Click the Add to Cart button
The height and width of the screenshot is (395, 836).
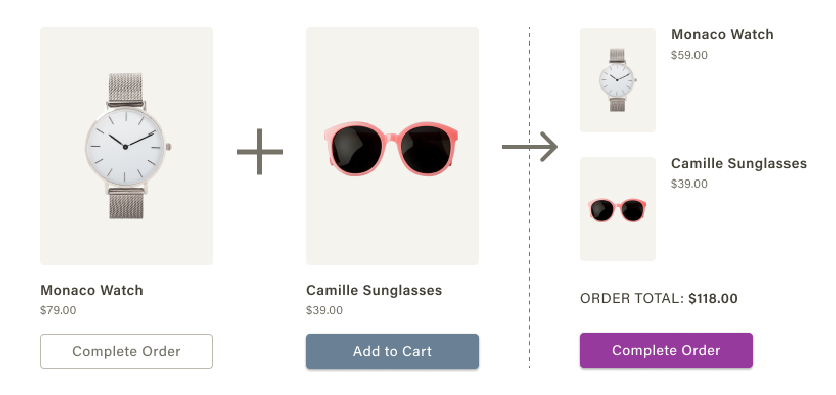392,351
